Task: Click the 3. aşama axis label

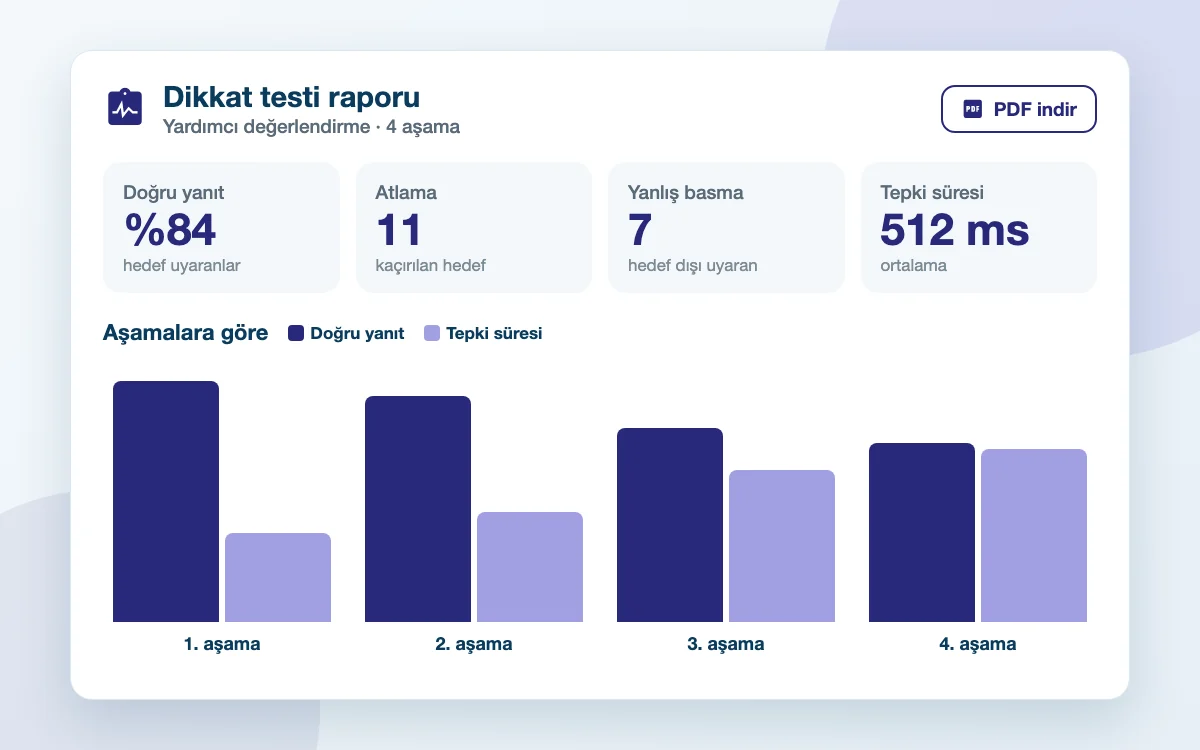Action: click(726, 644)
